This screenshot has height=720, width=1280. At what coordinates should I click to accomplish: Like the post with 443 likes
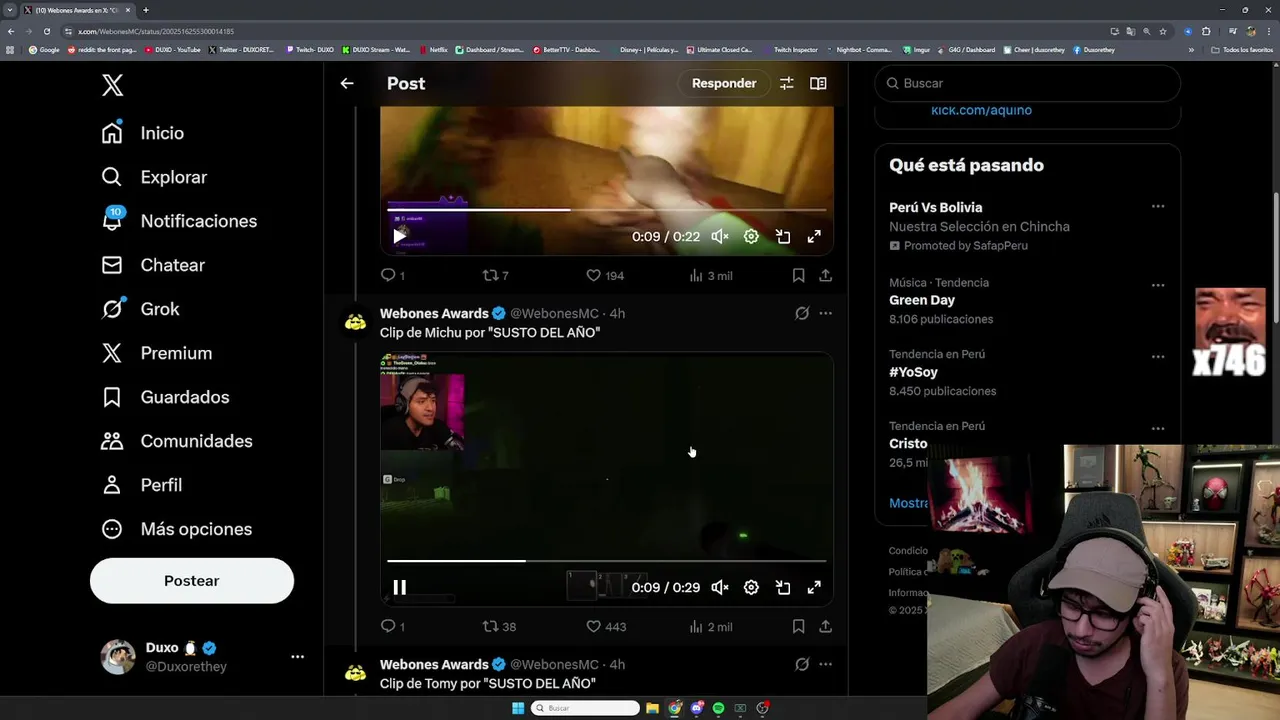pyautogui.click(x=605, y=626)
